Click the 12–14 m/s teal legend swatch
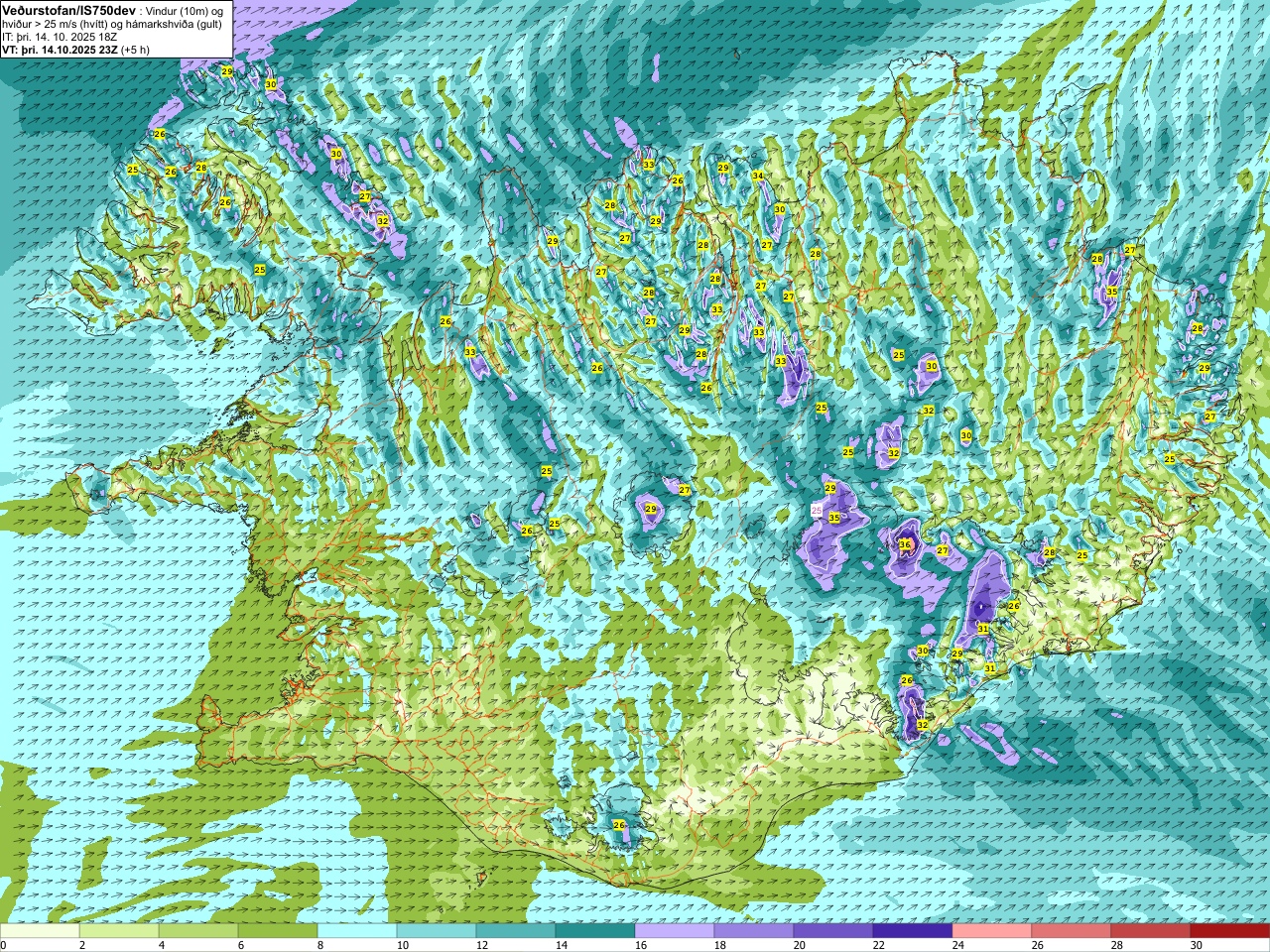The height and width of the screenshot is (952, 1270). [x=516, y=931]
